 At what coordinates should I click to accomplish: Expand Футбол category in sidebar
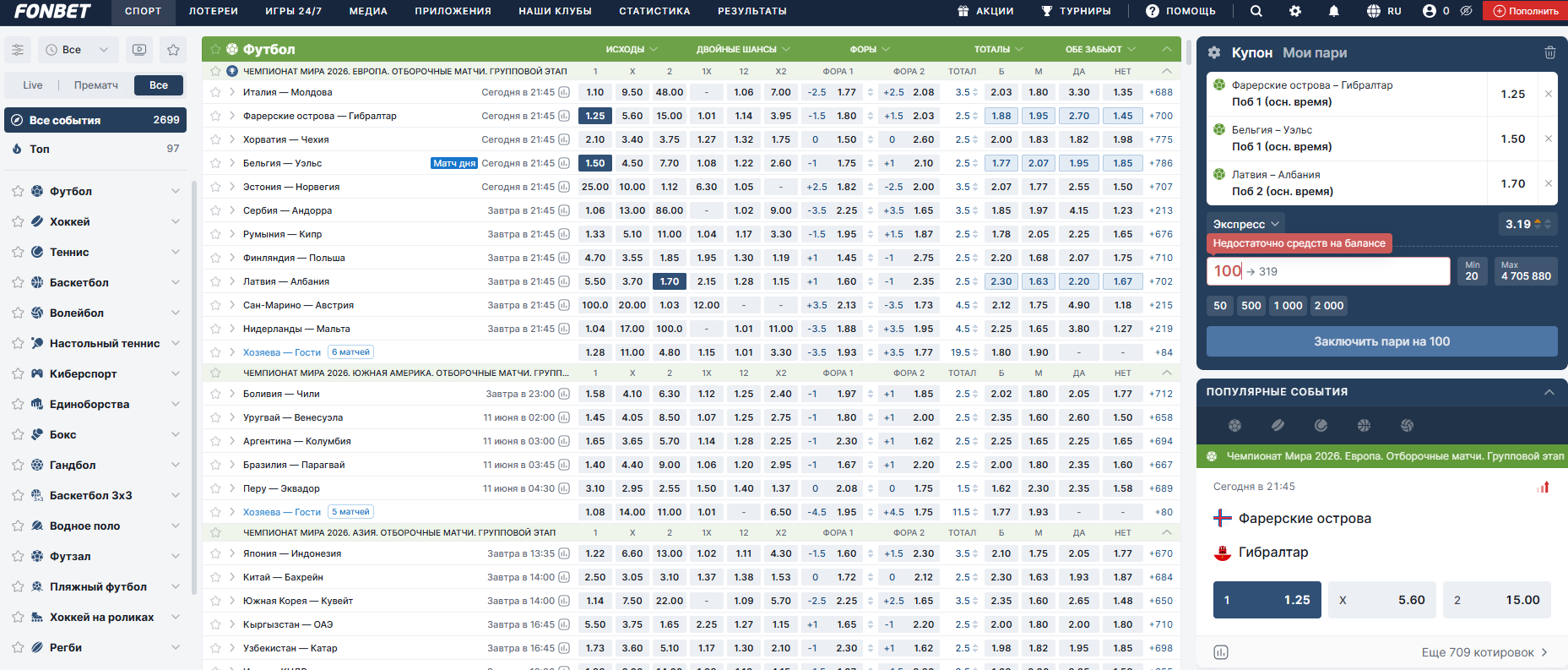(175, 191)
